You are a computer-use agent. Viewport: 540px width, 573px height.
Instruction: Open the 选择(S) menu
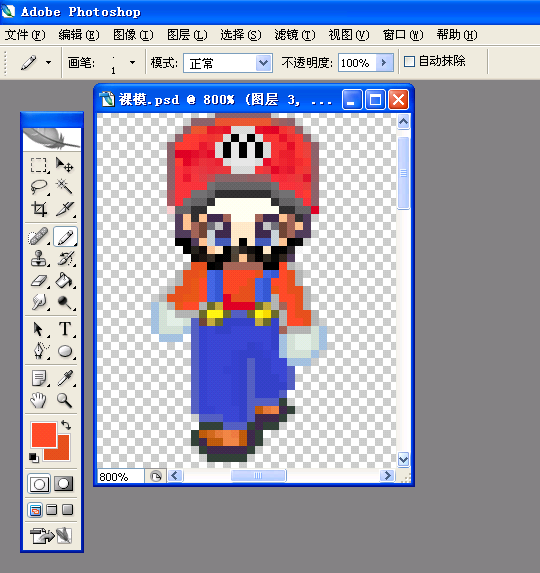tap(241, 35)
